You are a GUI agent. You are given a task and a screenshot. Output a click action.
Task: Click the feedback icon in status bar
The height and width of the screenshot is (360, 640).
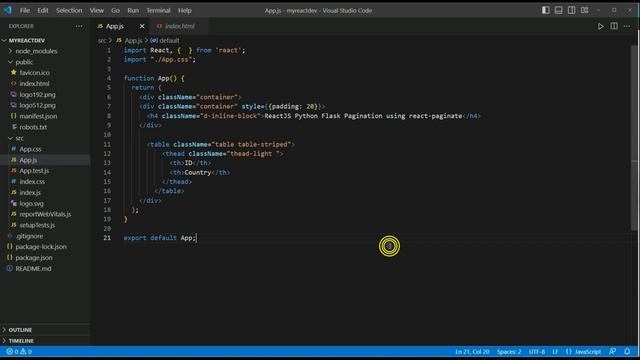tap(613, 351)
